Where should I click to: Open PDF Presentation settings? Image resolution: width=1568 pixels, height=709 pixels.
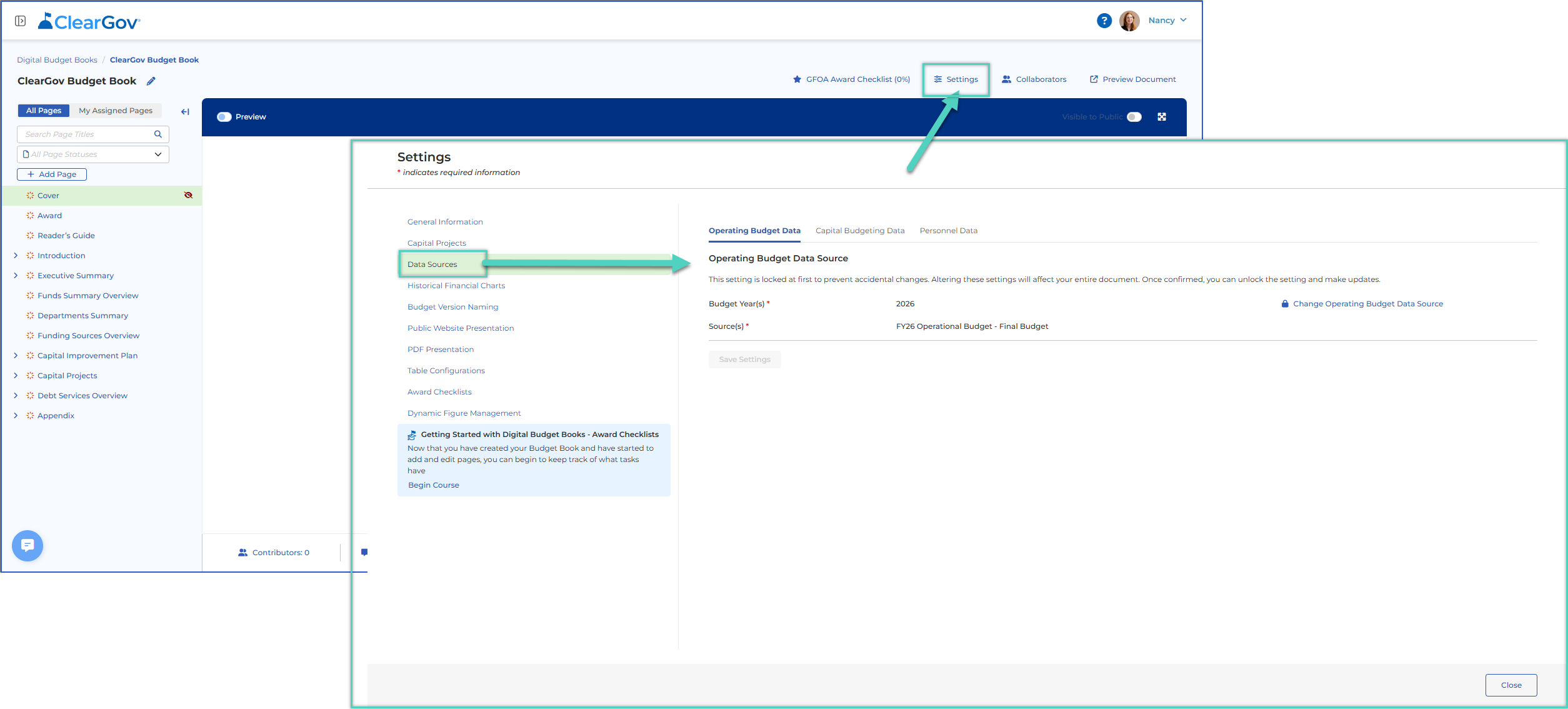point(441,349)
